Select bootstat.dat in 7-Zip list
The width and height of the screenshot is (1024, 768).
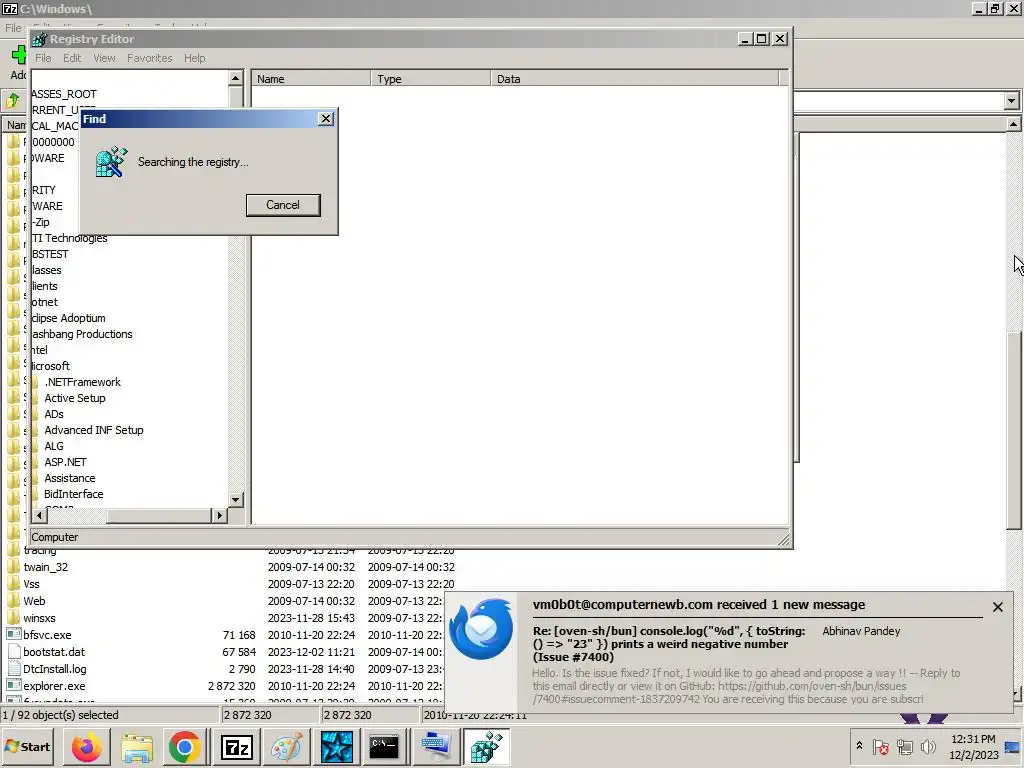pyautogui.click(x=54, y=652)
